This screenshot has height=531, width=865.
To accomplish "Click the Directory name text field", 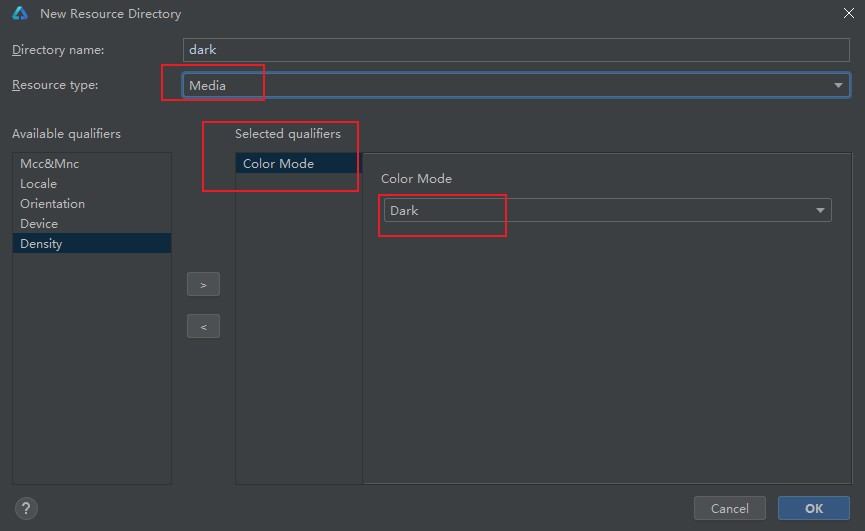I will point(516,50).
